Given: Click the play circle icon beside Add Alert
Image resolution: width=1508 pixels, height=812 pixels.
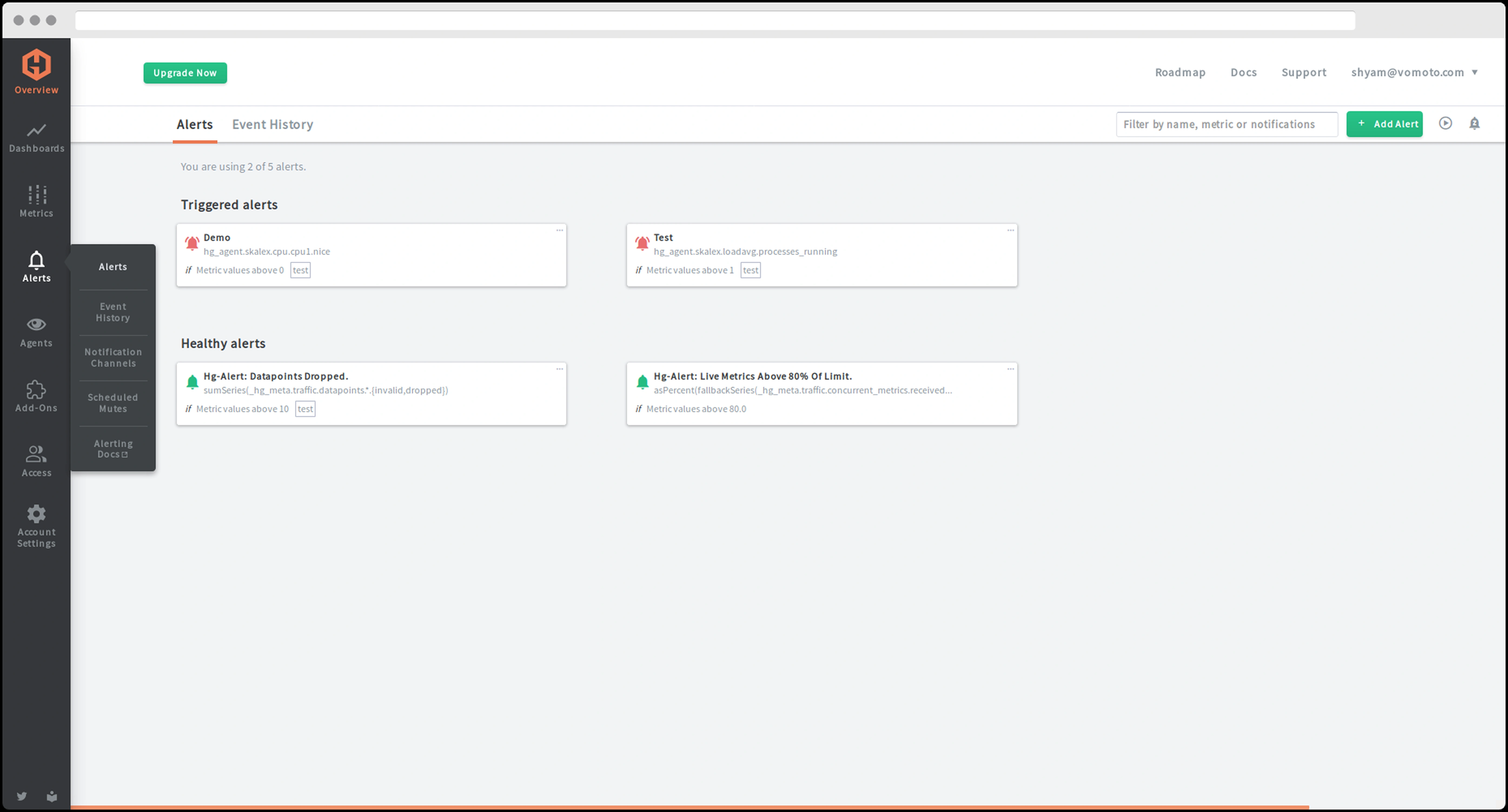Looking at the screenshot, I should pos(1445,124).
